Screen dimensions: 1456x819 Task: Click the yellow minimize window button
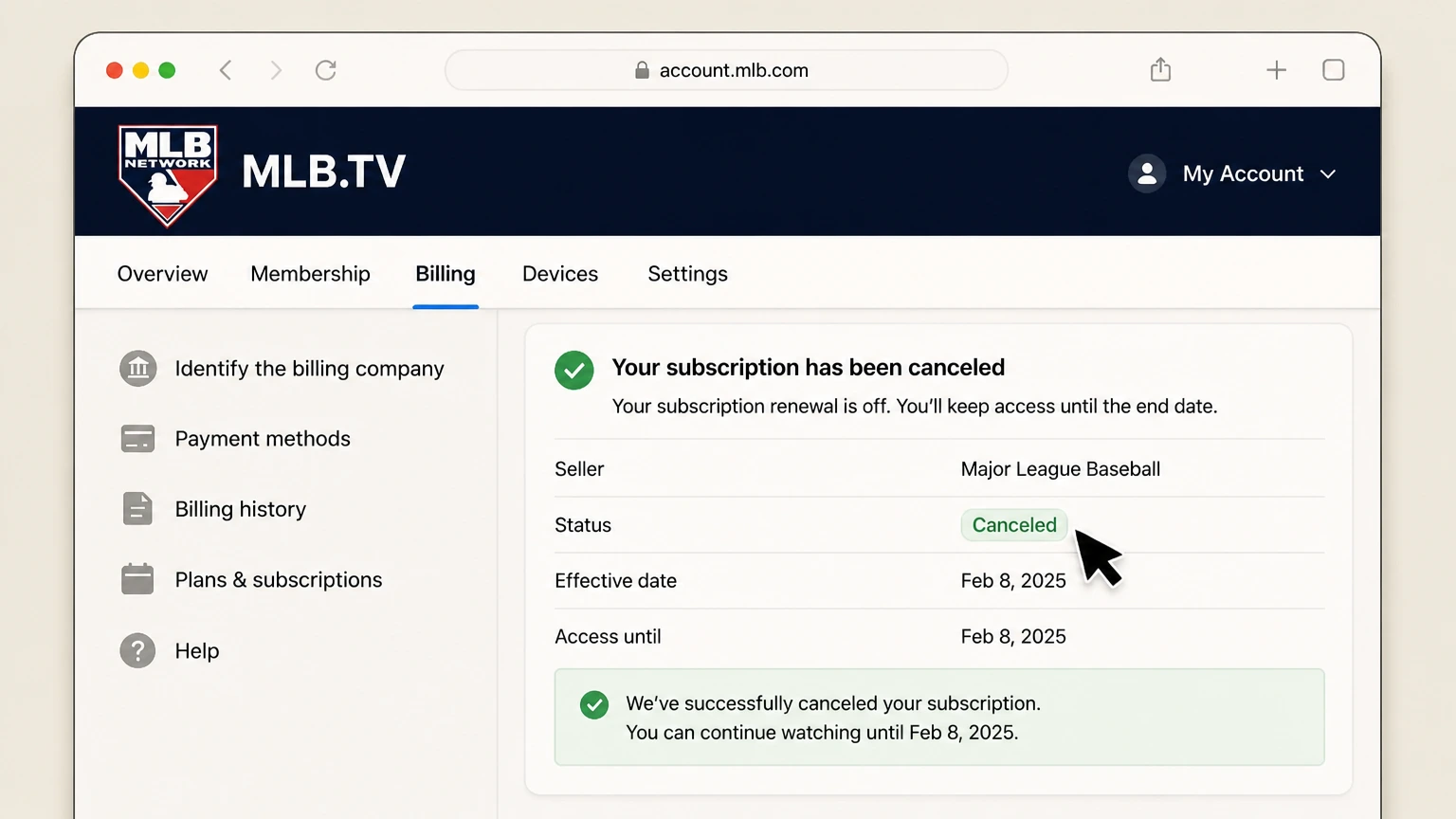coord(140,70)
